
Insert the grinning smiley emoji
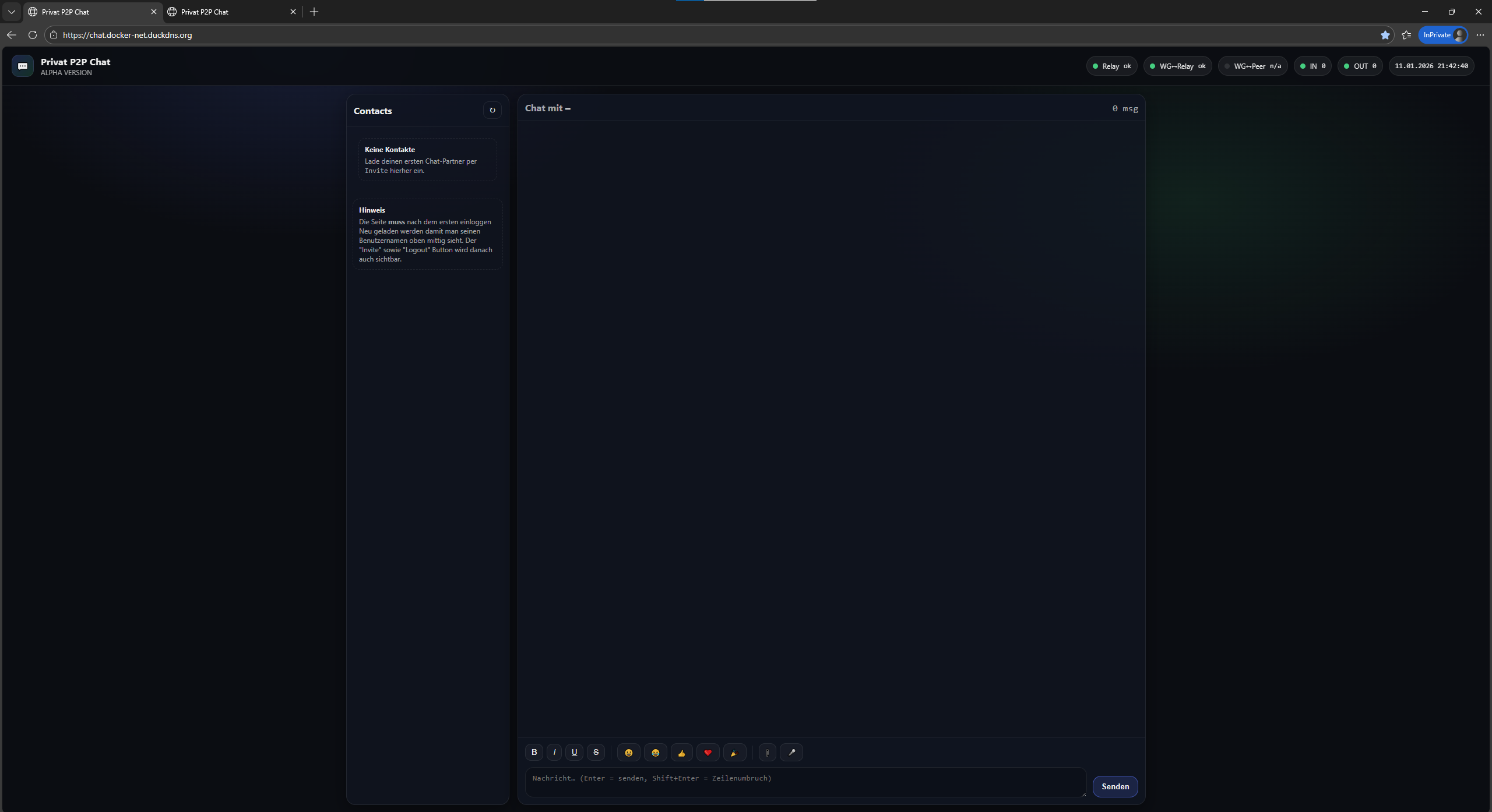click(628, 753)
